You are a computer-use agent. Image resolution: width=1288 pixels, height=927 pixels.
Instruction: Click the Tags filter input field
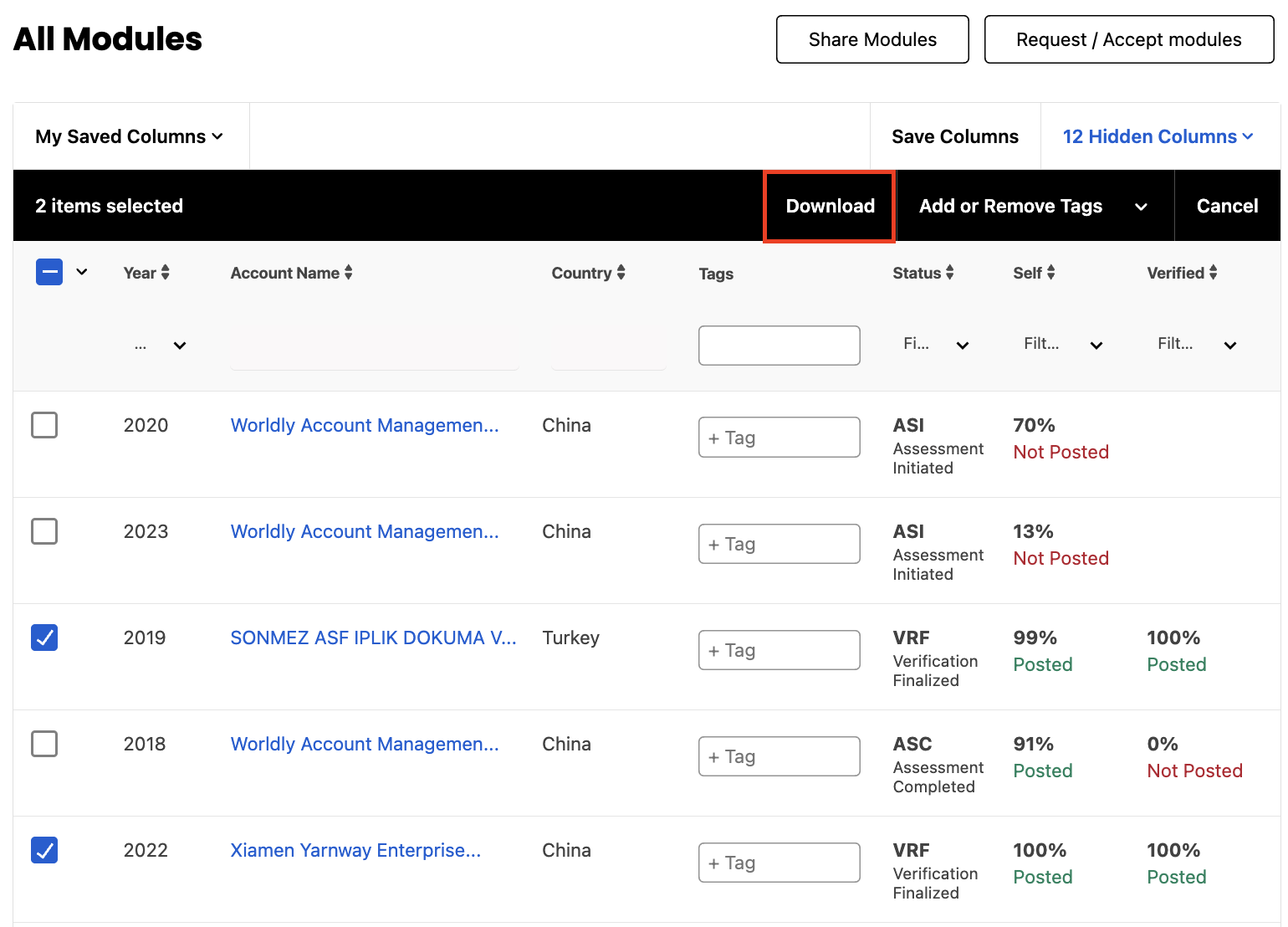point(779,346)
